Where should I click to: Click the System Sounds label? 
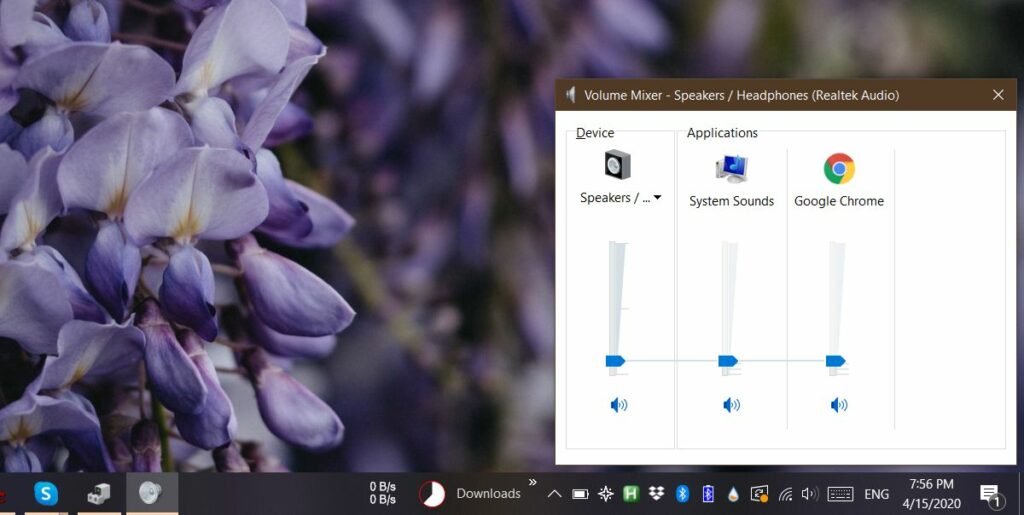point(731,201)
